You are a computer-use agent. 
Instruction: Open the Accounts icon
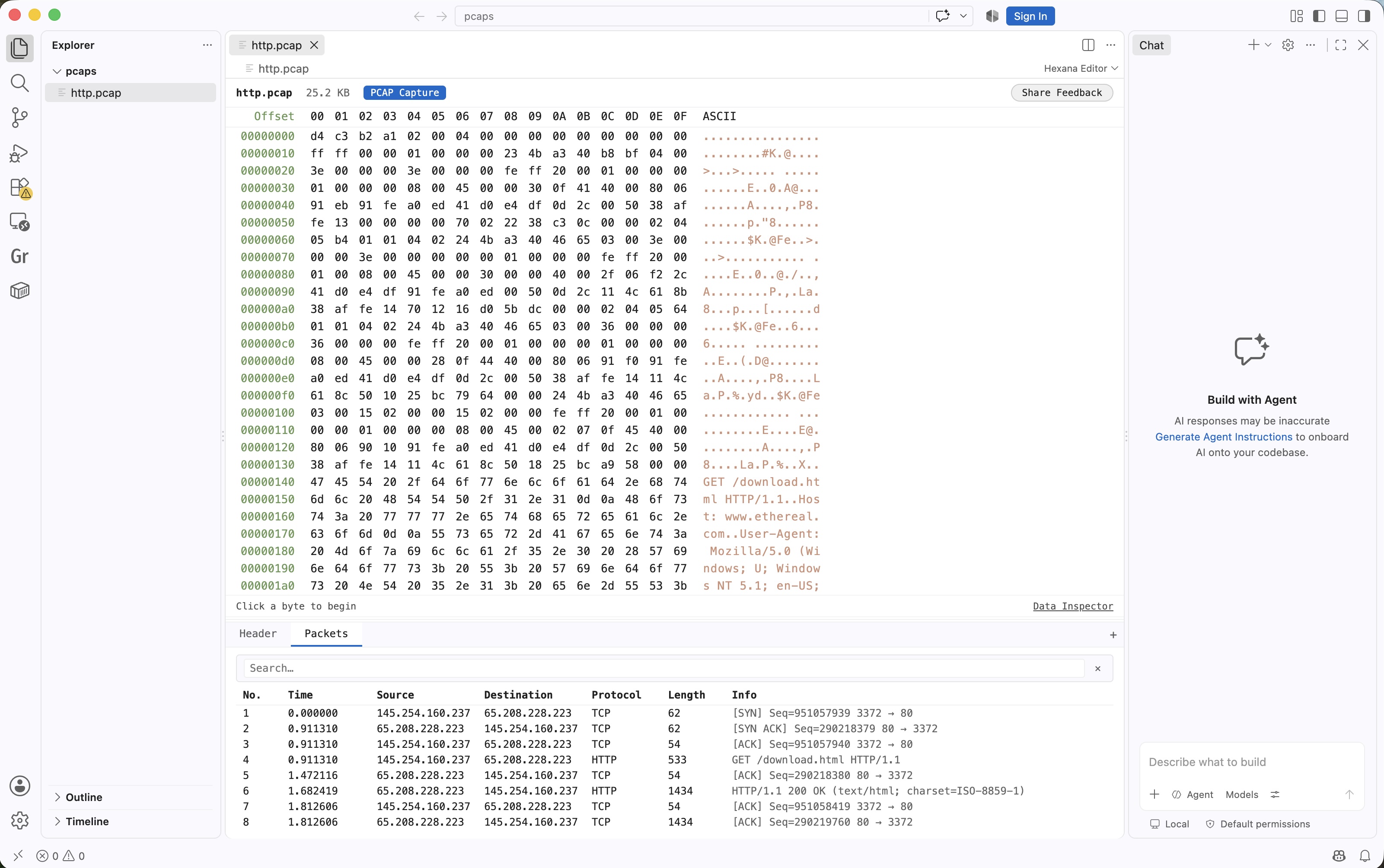19,786
